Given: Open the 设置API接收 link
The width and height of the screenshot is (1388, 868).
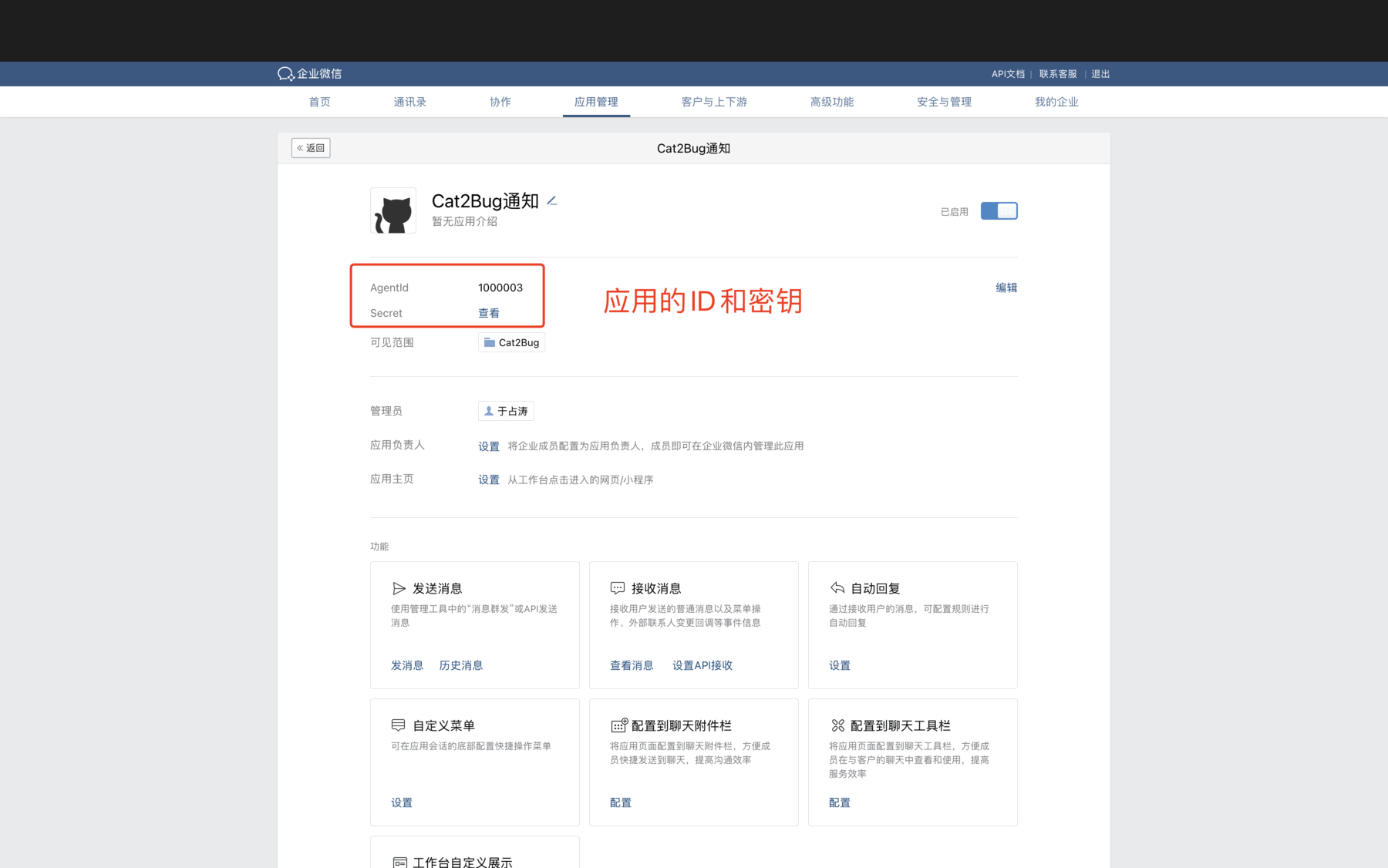Looking at the screenshot, I should (702, 665).
